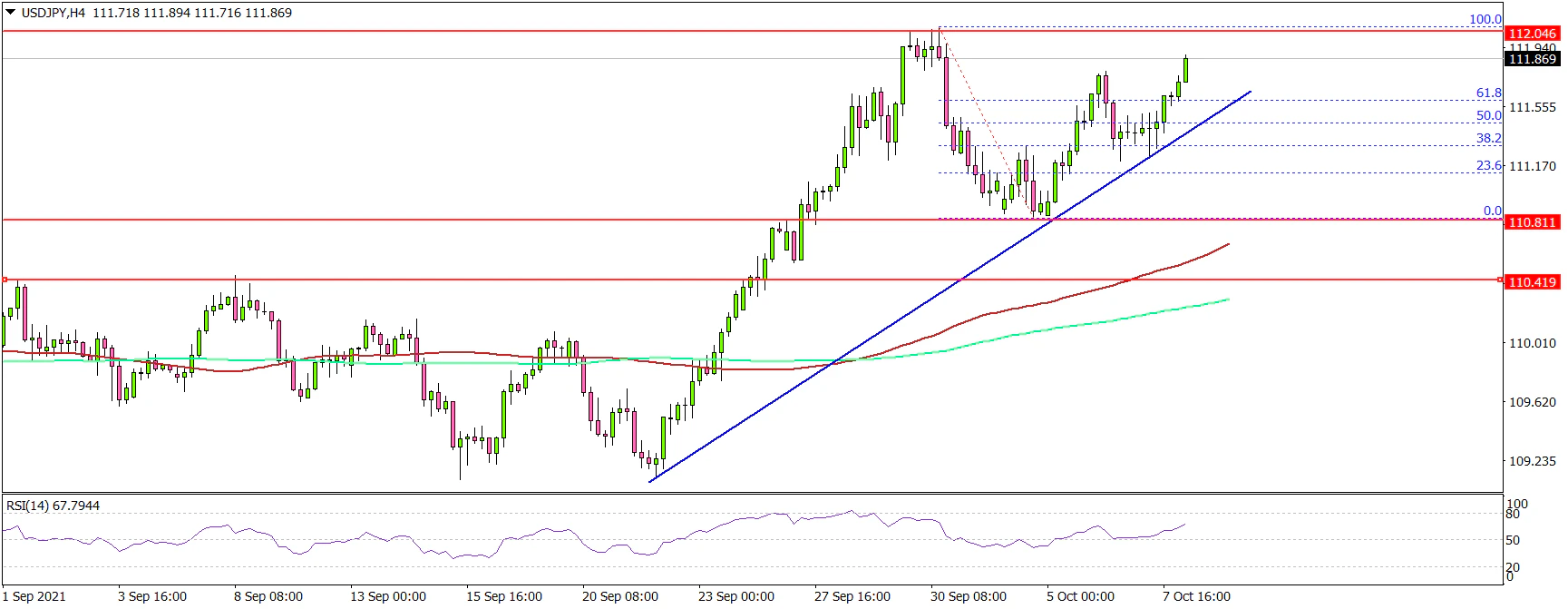Click the 23 Sep 00:00 time label

(x=735, y=596)
